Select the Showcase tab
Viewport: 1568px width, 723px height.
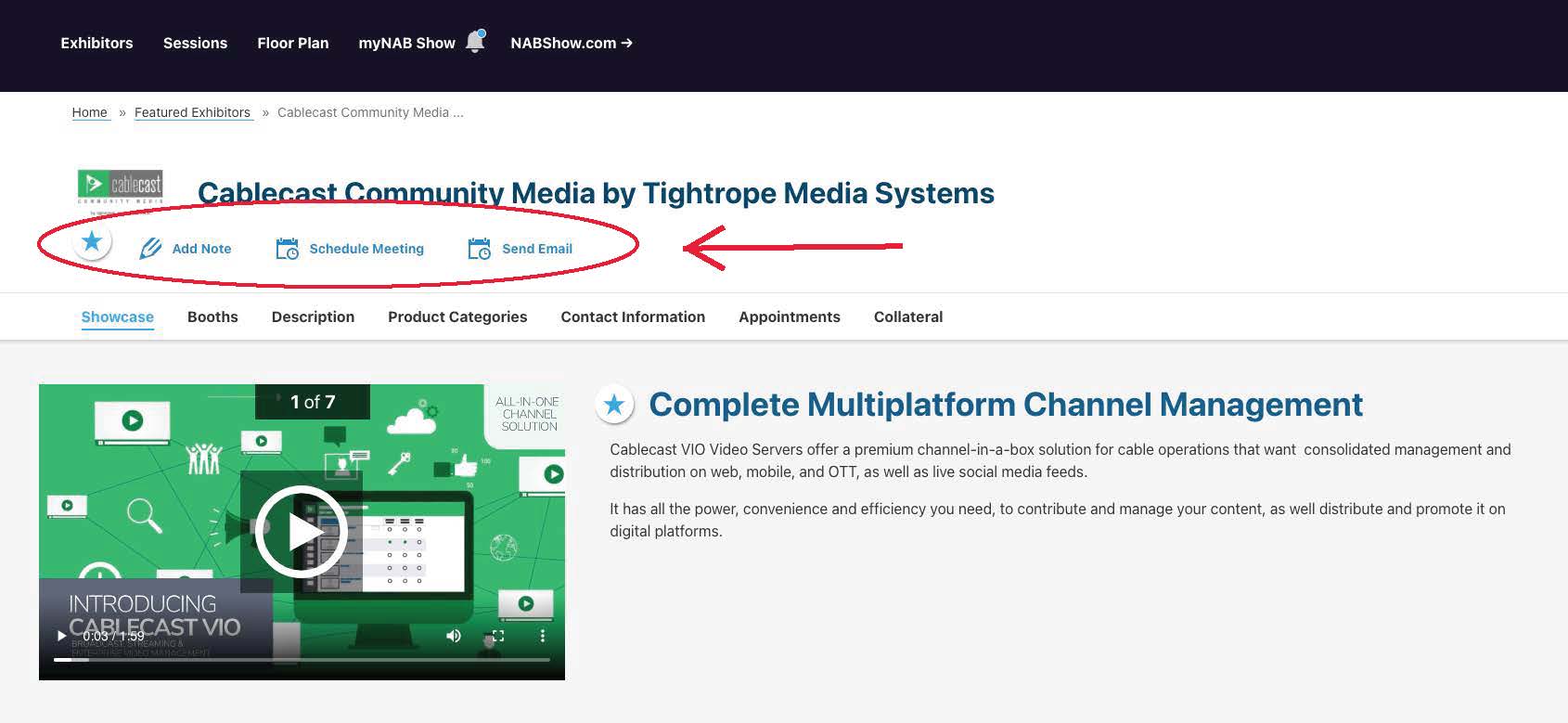point(118,316)
